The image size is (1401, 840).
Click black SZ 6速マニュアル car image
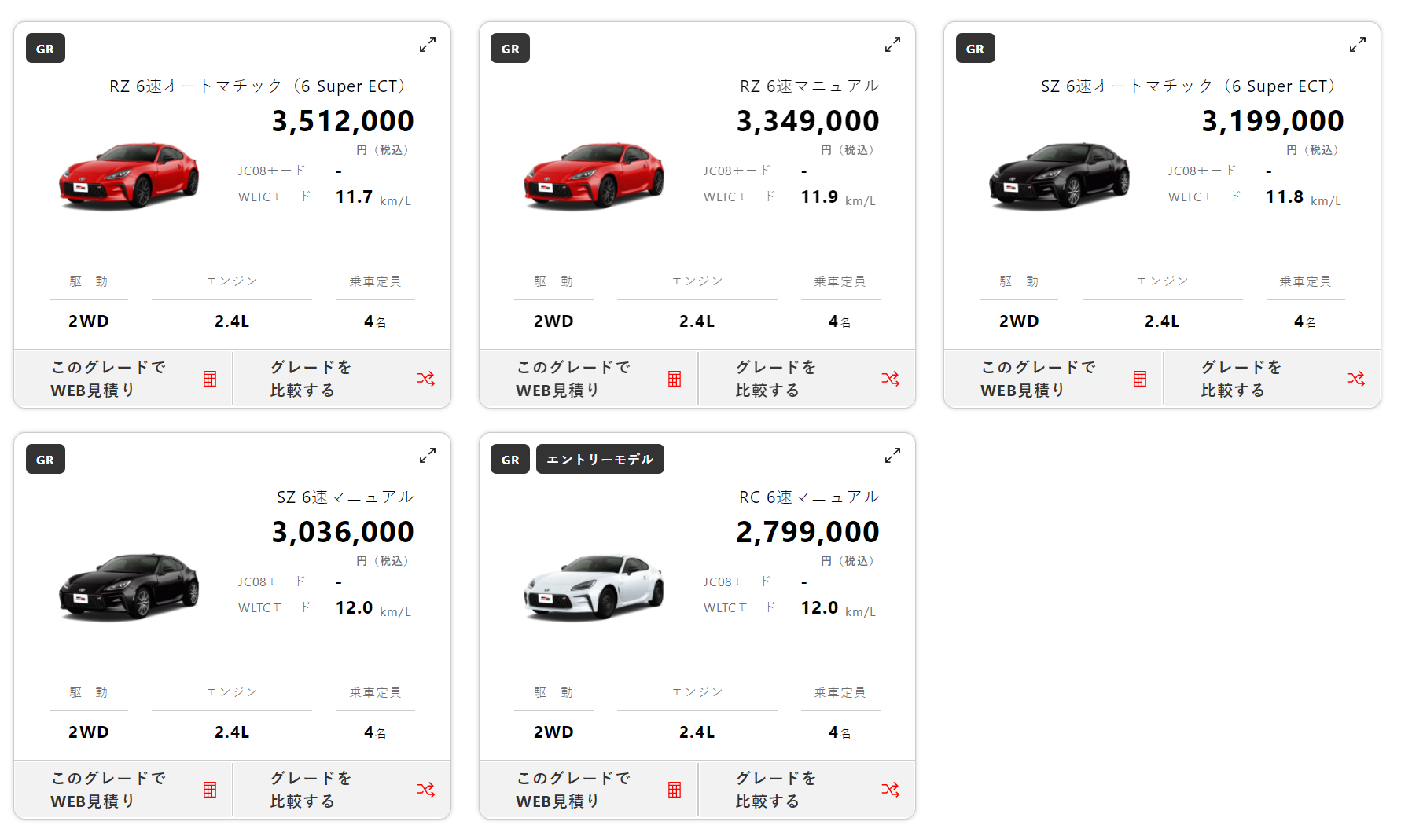point(129,587)
